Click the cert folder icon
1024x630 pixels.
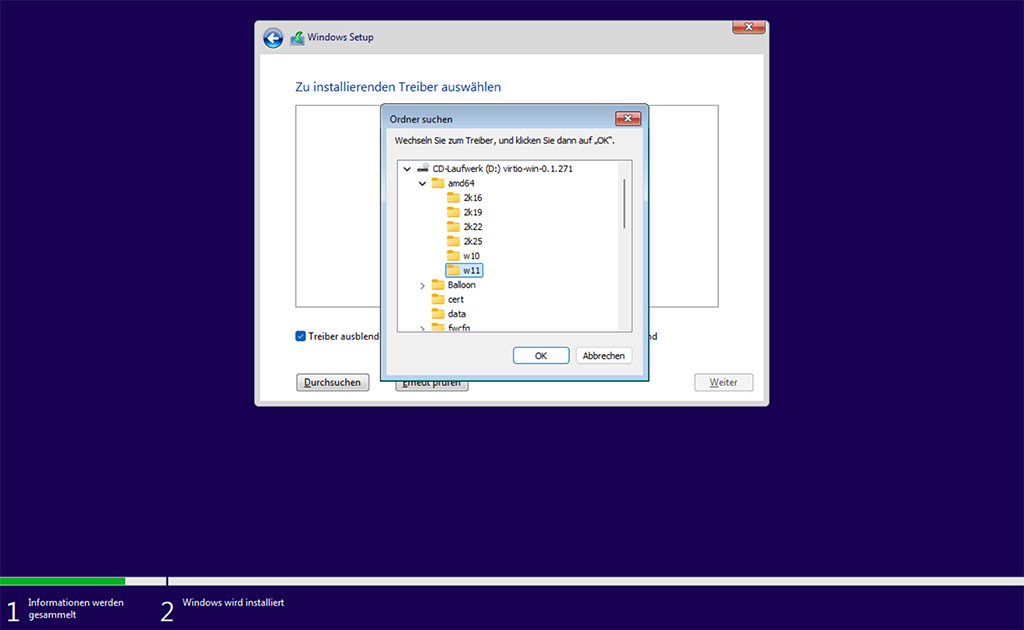(x=438, y=299)
